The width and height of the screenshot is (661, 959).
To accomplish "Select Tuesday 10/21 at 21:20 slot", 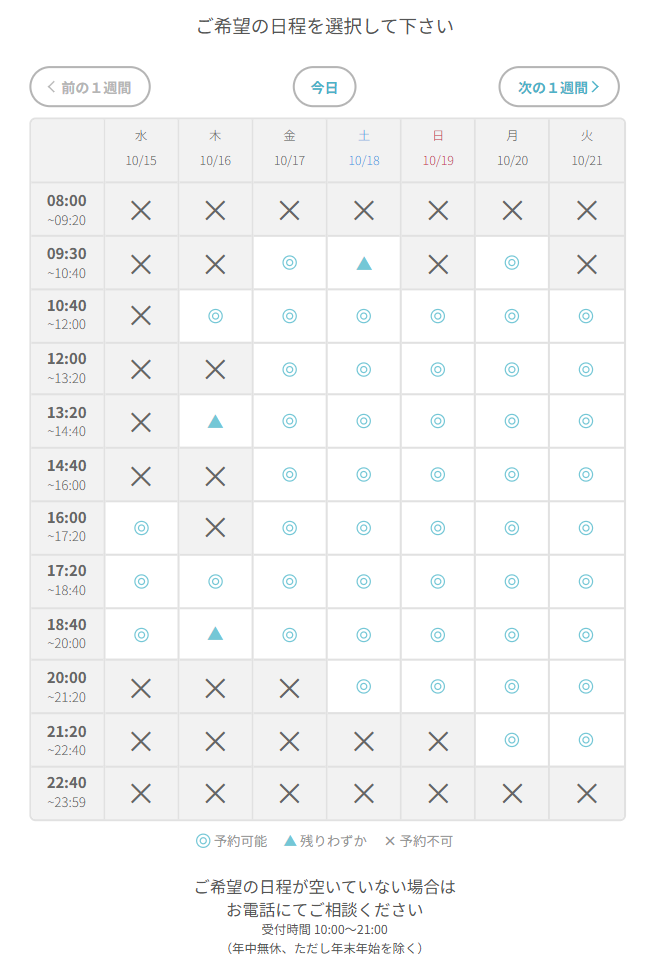I will (586, 740).
